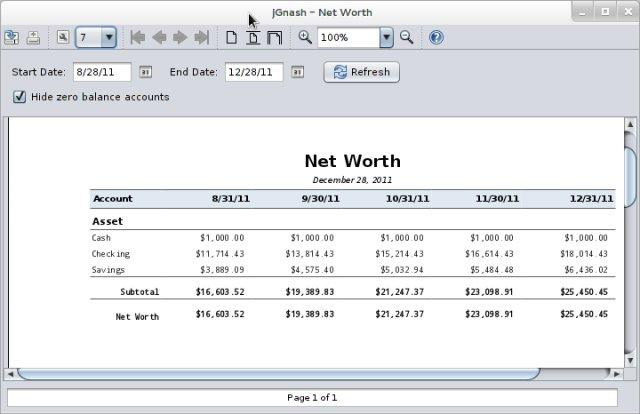The width and height of the screenshot is (640, 414).
Task: Click the Page 1 of 1 status bar
Action: coord(312,398)
